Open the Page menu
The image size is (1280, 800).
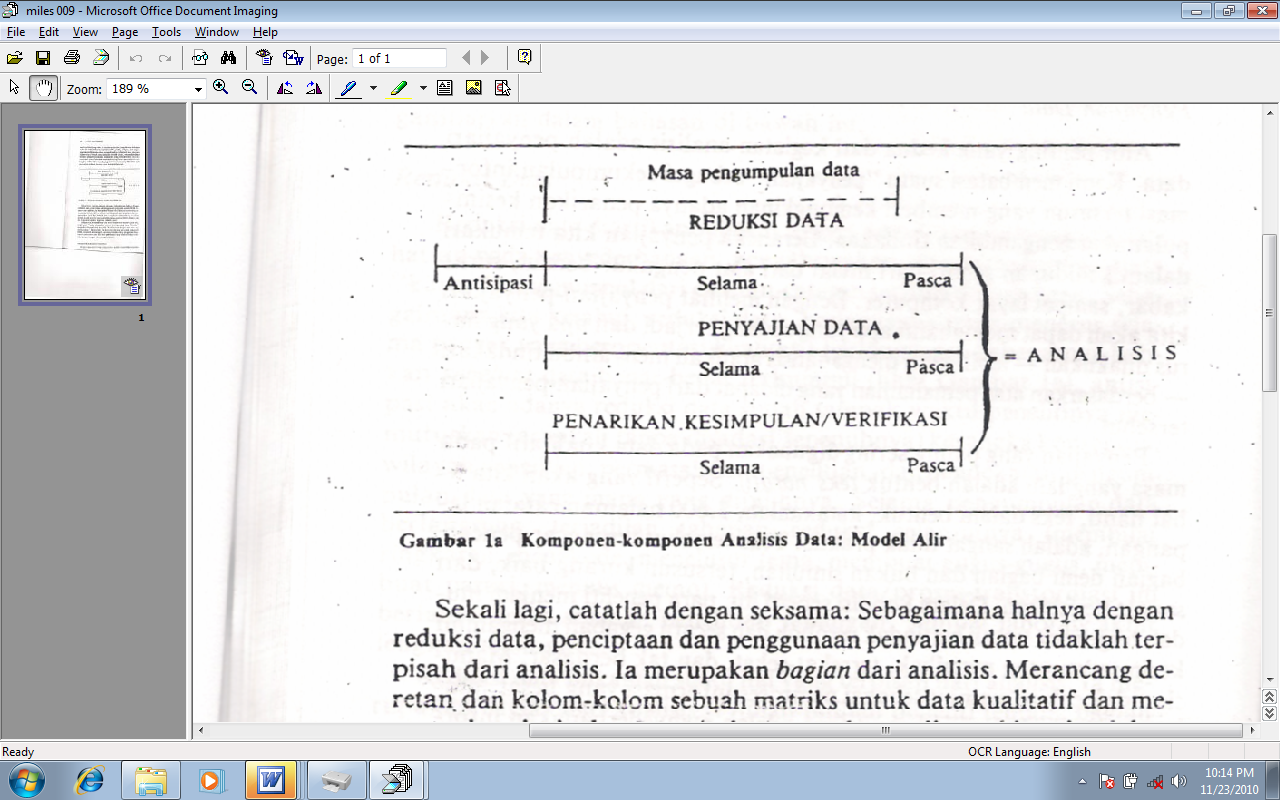point(124,31)
